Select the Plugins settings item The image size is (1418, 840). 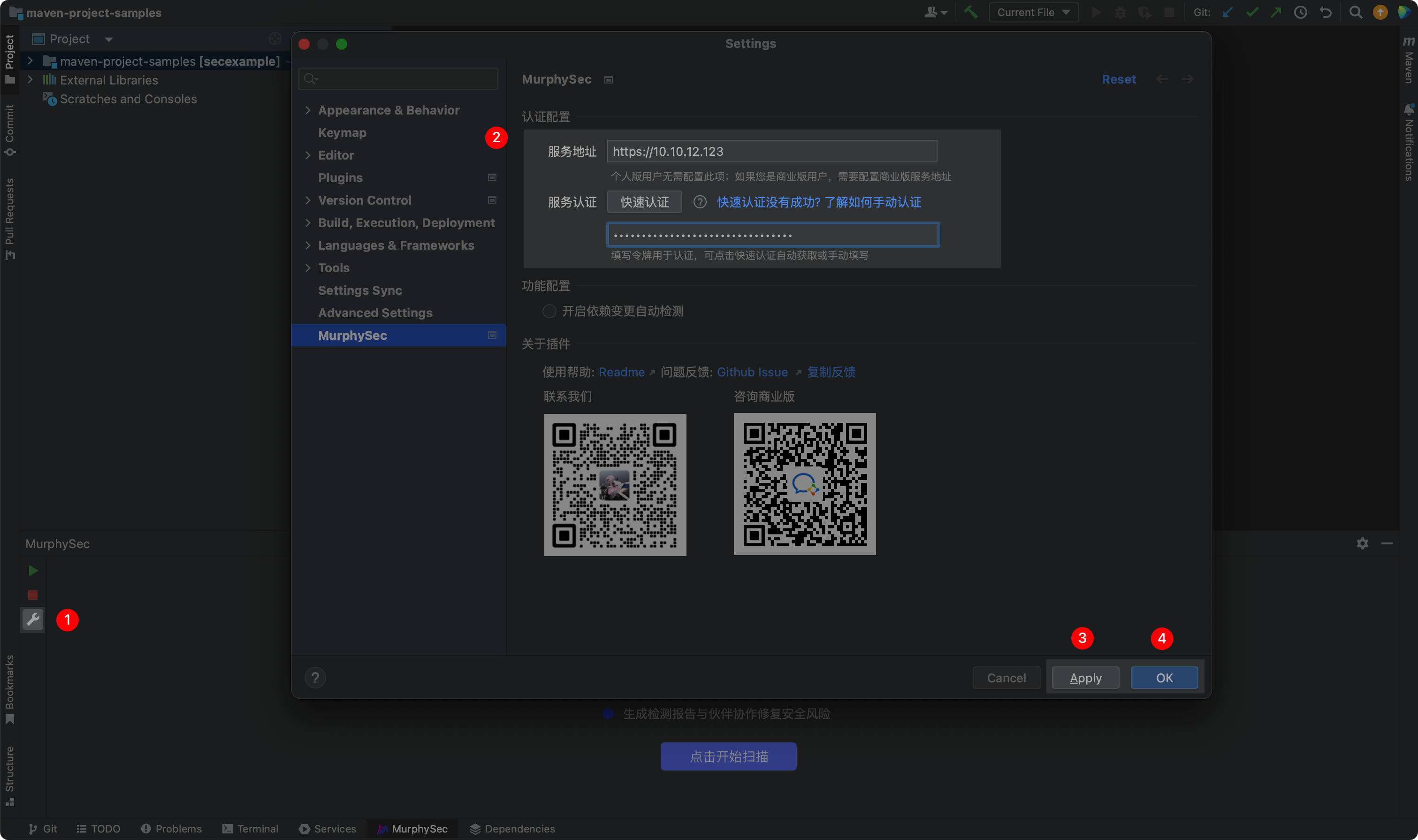click(x=340, y=178)
